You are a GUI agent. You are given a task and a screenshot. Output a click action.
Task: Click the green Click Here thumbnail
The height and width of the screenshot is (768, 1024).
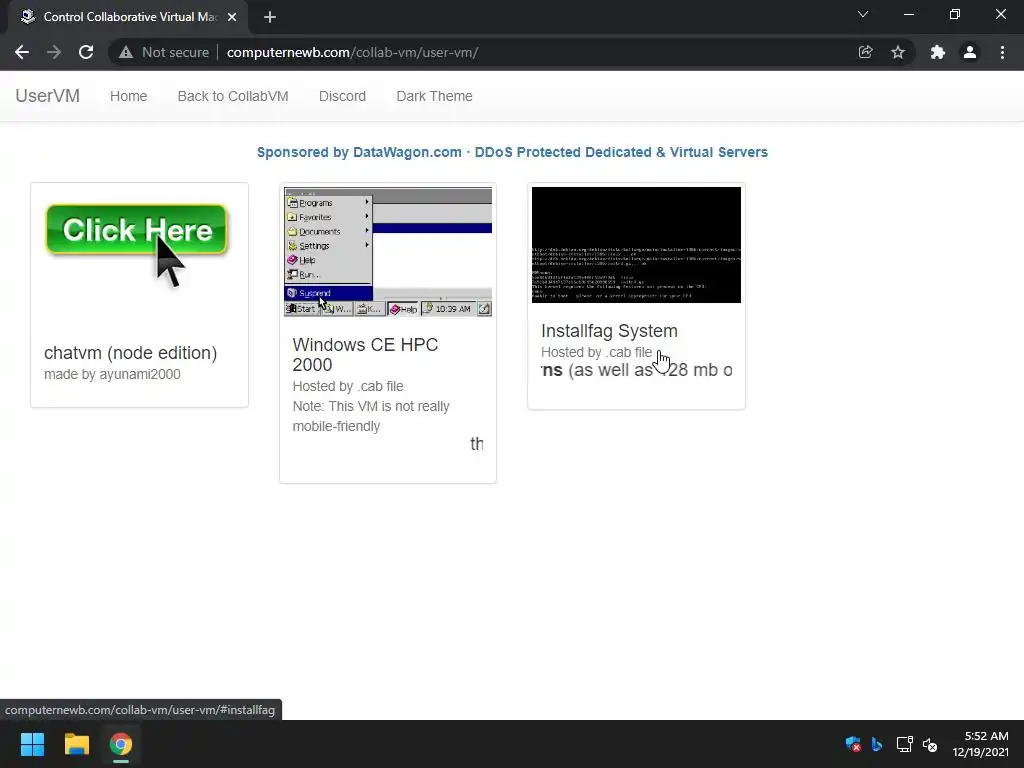136,245
